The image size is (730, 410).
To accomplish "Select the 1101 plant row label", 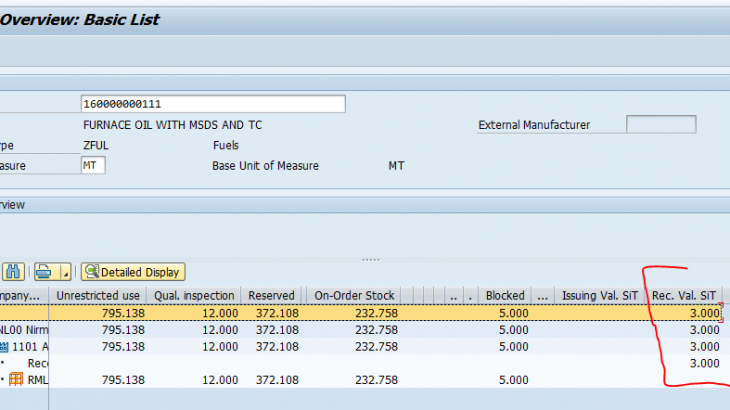I will (x=30, y=347).
